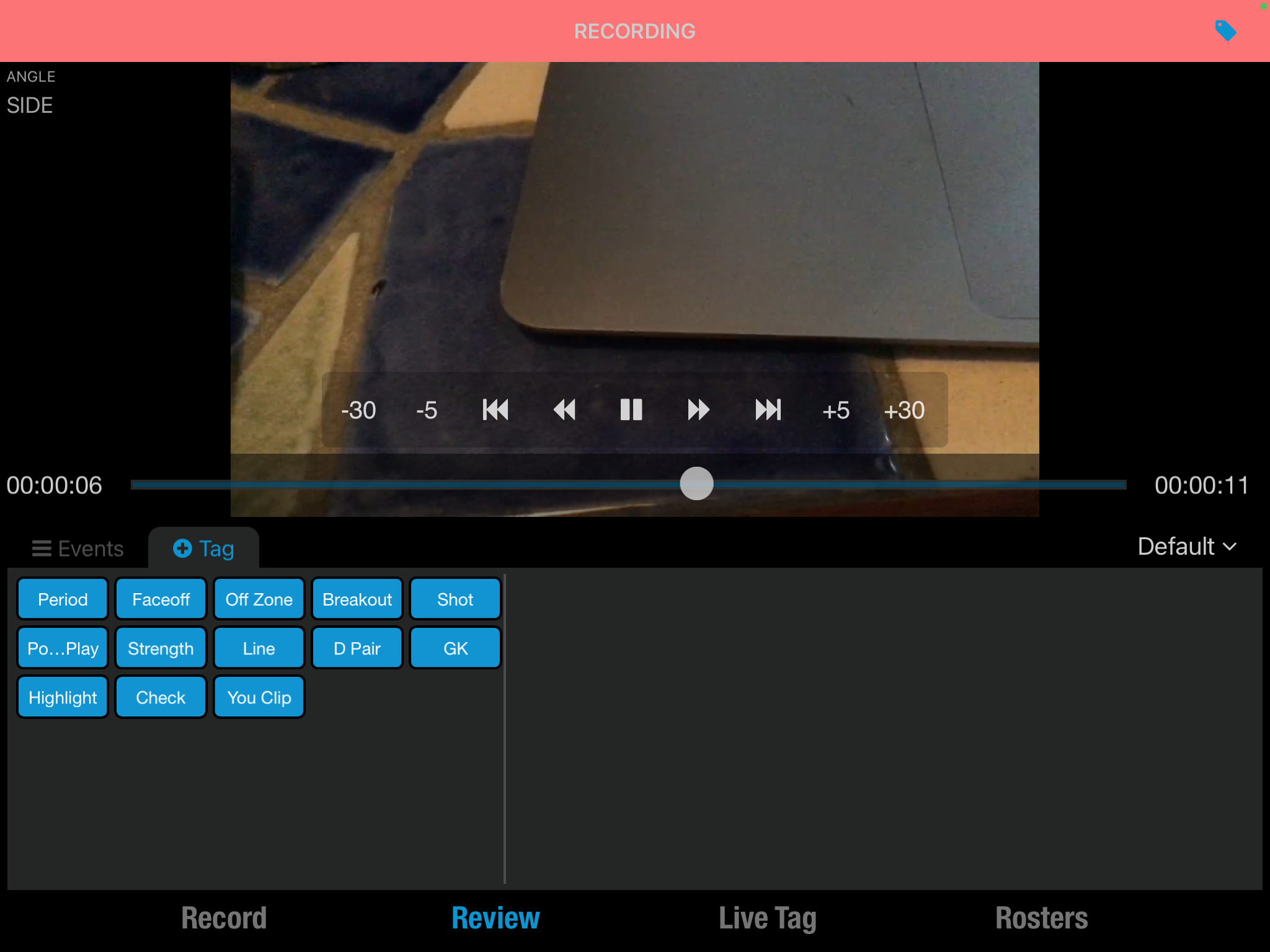Tag a Faceoff event

point(161,599)
